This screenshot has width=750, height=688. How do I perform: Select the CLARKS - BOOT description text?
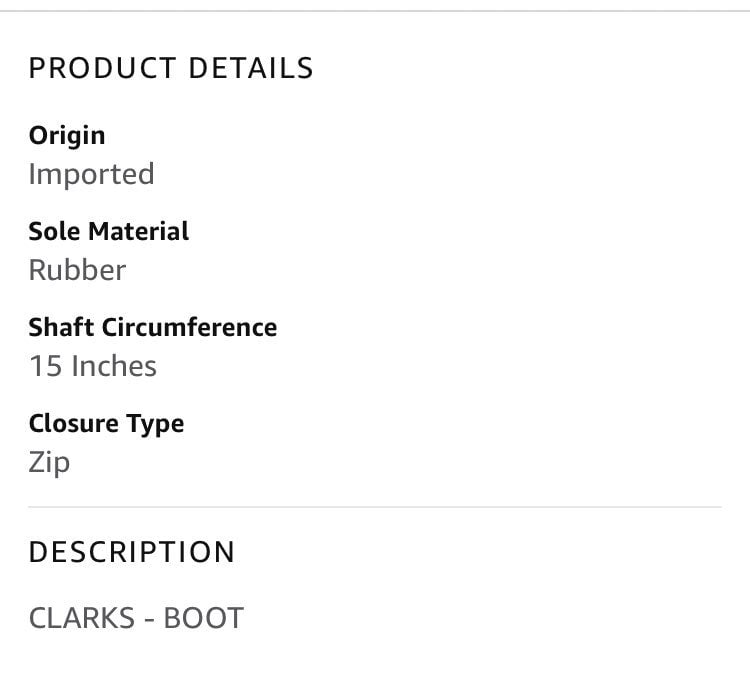[x=136, y=618]
